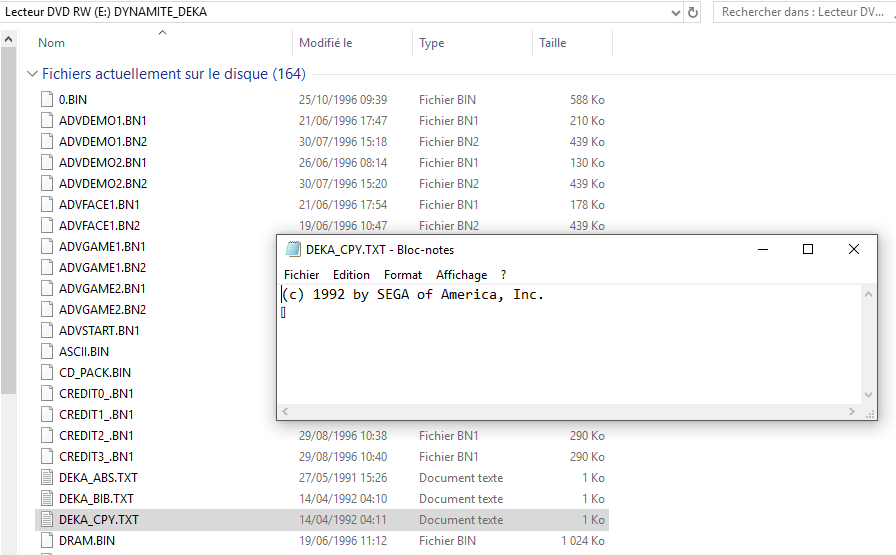The image size is (896, 555).
Task: Click the Notepad horizontal scrollbar left arrow
Action: point(285,412)
